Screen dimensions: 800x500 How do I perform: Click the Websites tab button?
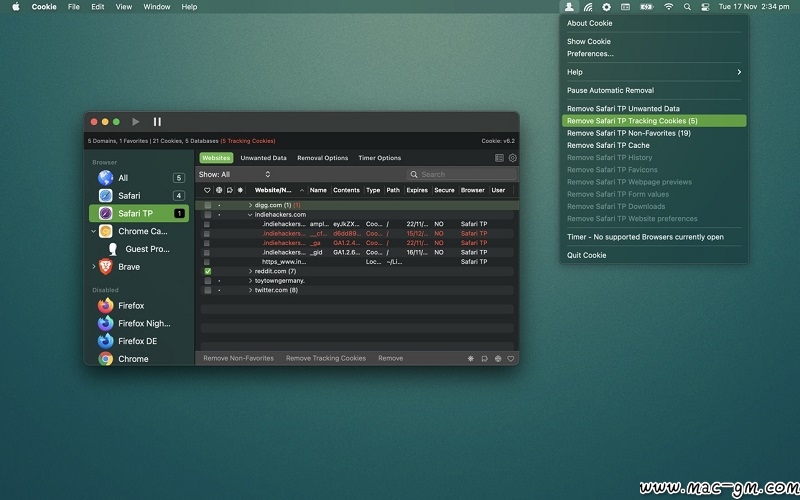[216, 158]
